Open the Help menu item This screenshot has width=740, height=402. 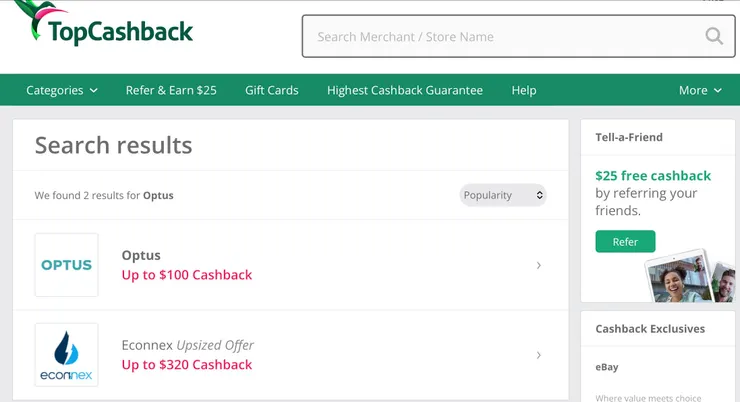[x=524, y=90]
